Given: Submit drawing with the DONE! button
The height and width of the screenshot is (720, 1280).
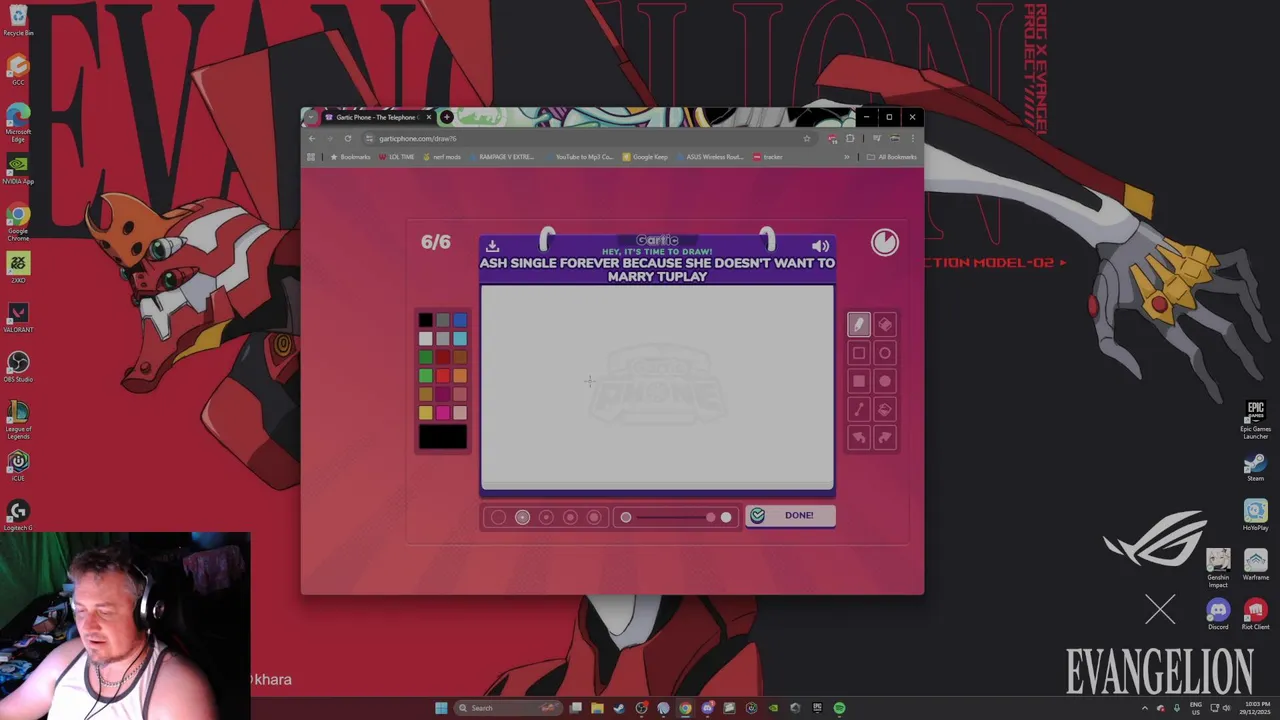Looking at the screenshot, I should (790, 515).
